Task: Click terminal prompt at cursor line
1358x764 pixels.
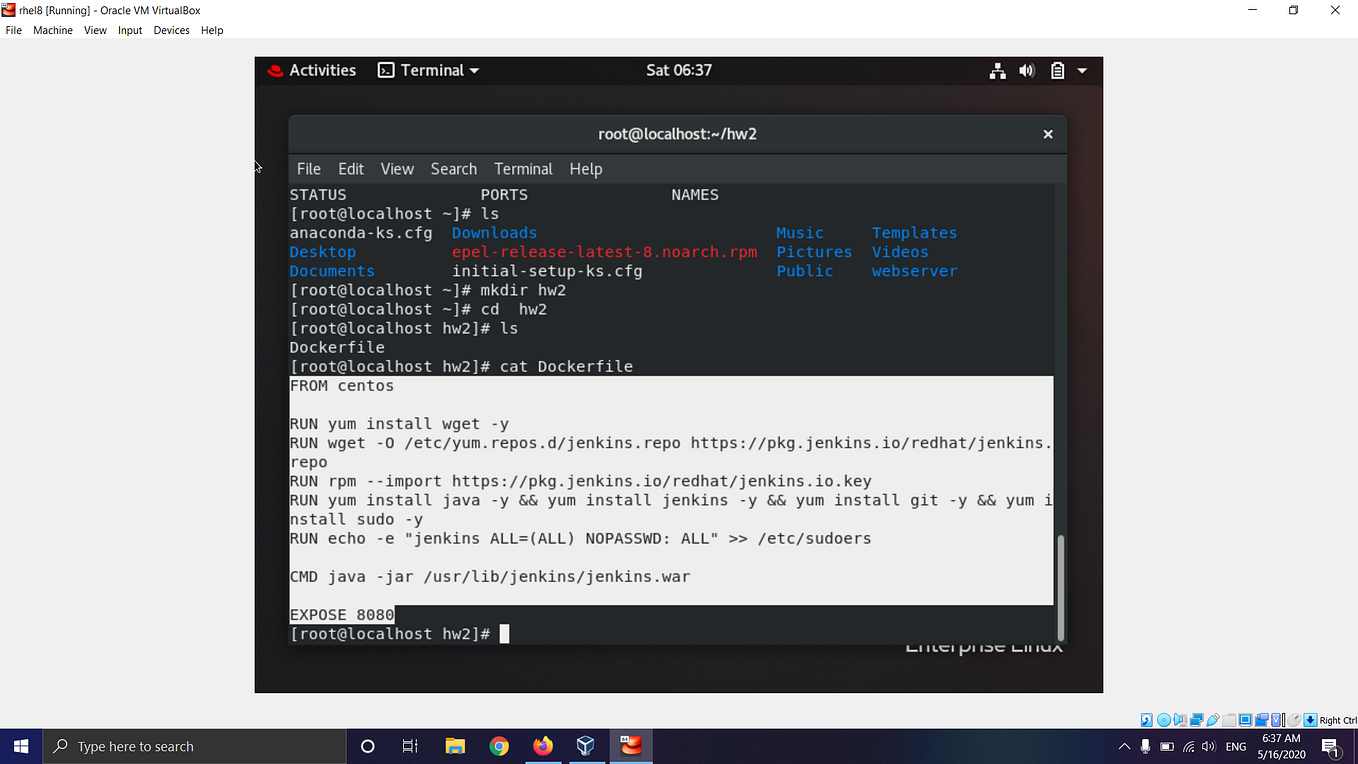Action: click(399, 634)
